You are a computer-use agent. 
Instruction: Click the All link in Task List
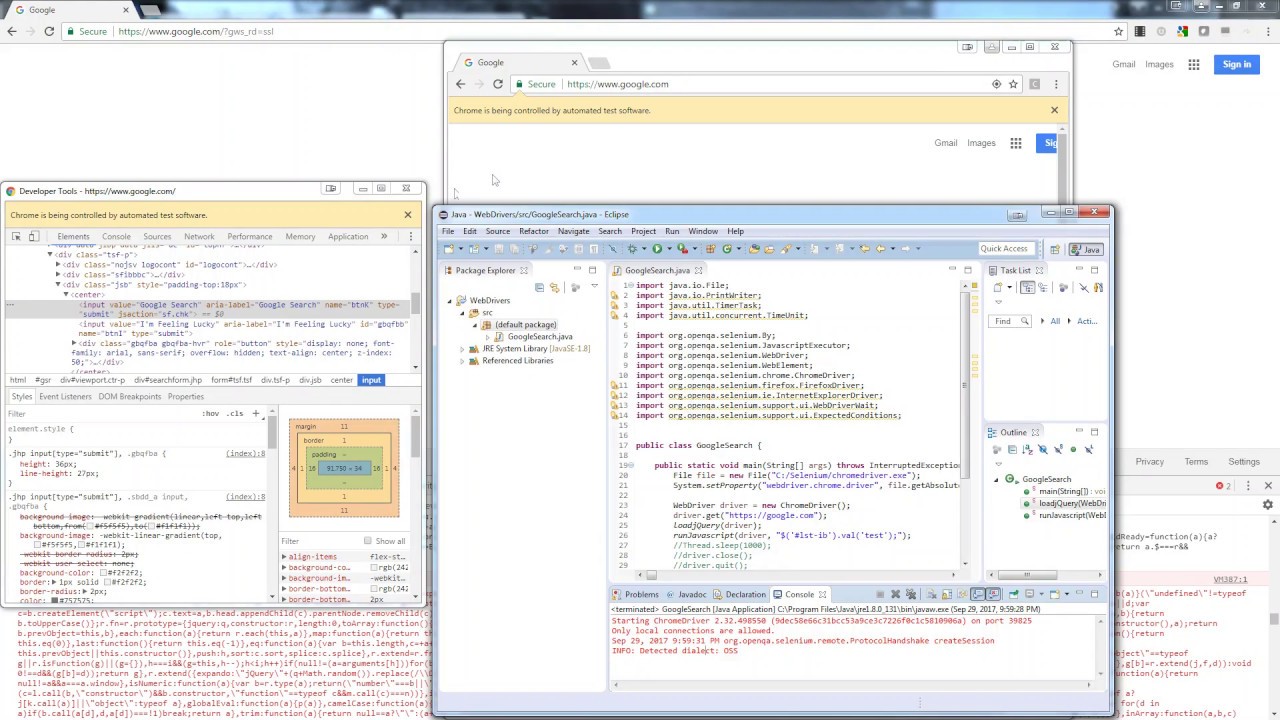point(1055,321)
